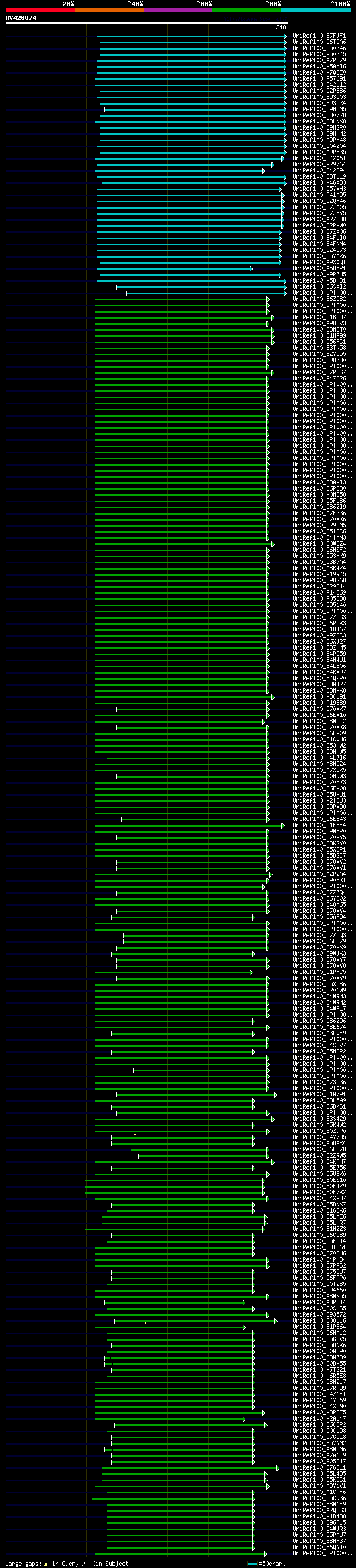
Task: Click the arrowhead ending the UniRef100_B0WQZ4 bar
Action: pyautogui.click(x=273, y=544)
